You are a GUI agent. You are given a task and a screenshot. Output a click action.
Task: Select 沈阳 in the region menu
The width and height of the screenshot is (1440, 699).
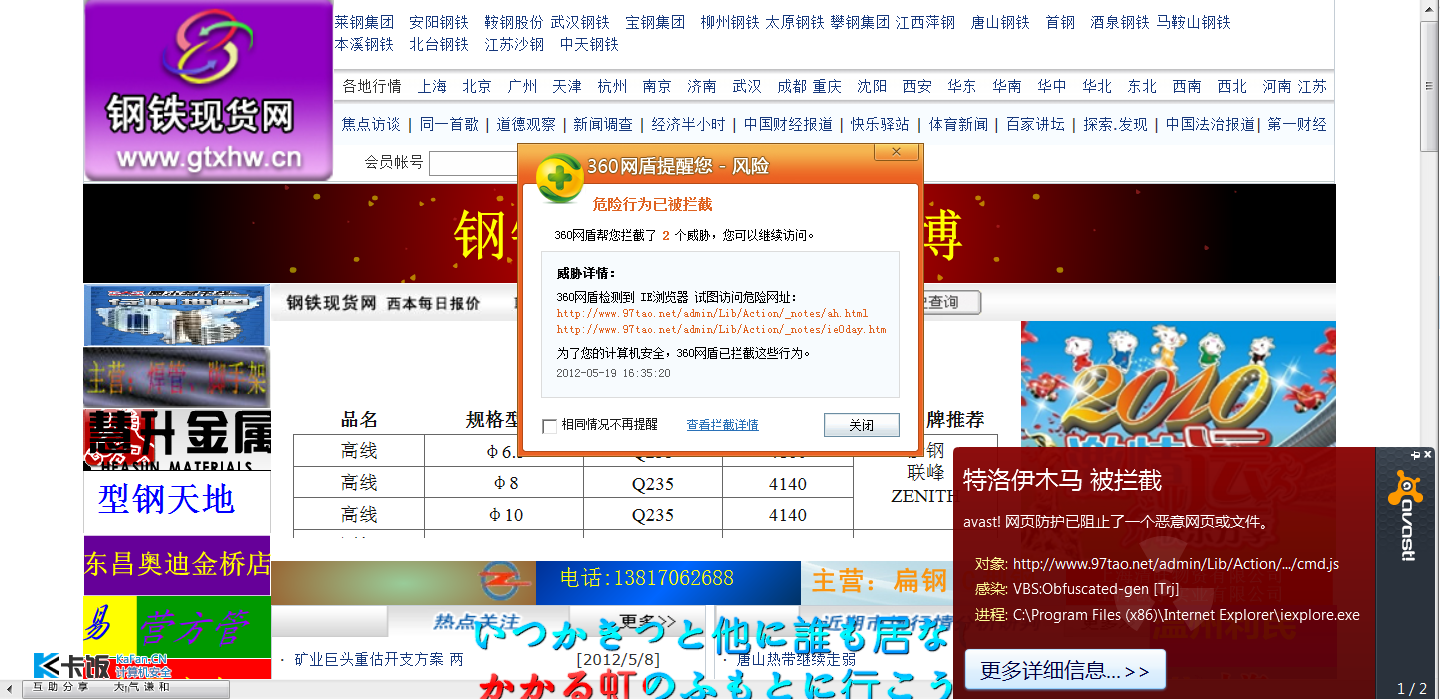pos(872,86)
